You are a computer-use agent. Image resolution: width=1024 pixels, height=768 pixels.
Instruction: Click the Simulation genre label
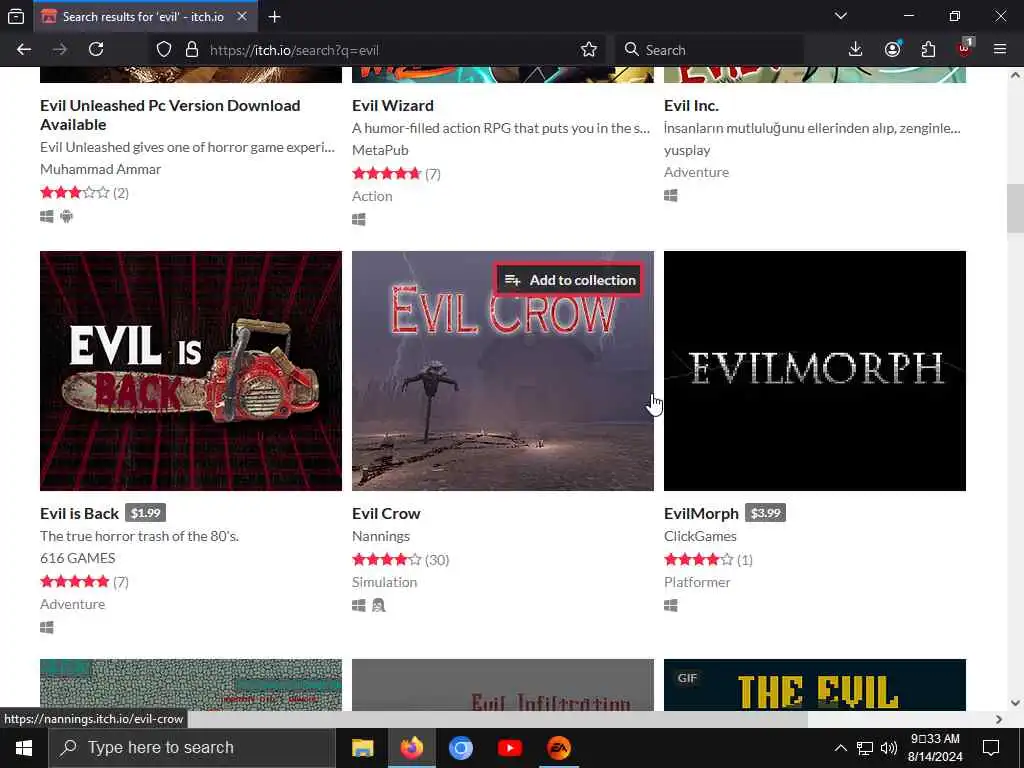384,583
